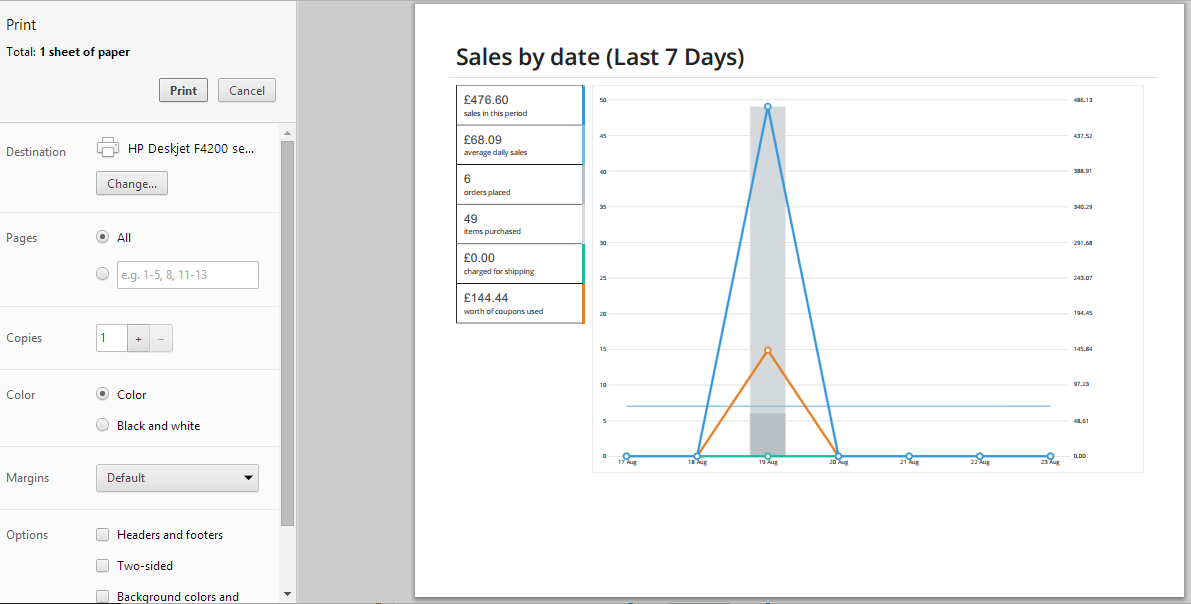Click the 19 Aug peak data point marker
This screenshot has width=1191, height=604.
[767, 106]
